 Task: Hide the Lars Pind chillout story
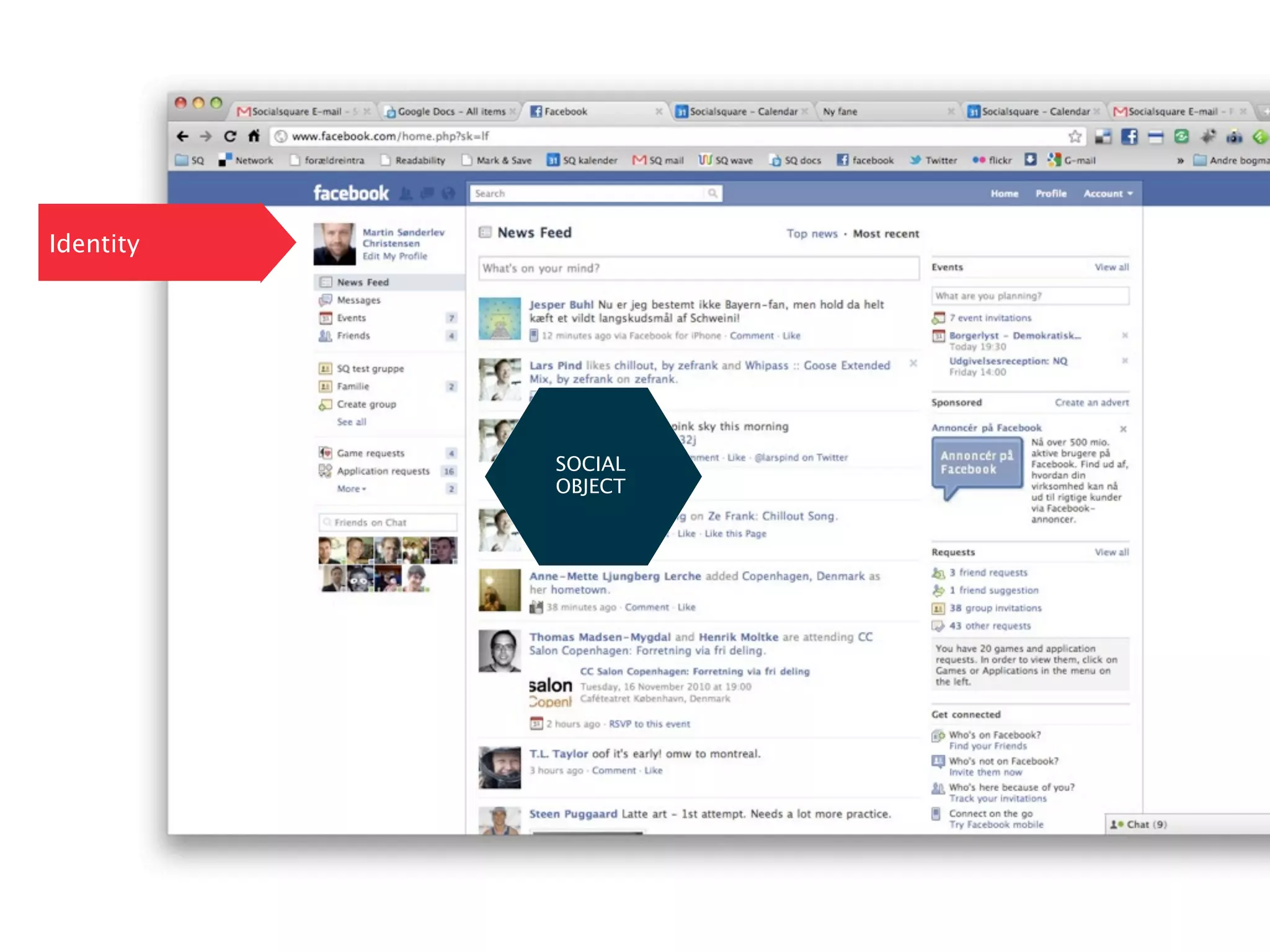[913, 363]
